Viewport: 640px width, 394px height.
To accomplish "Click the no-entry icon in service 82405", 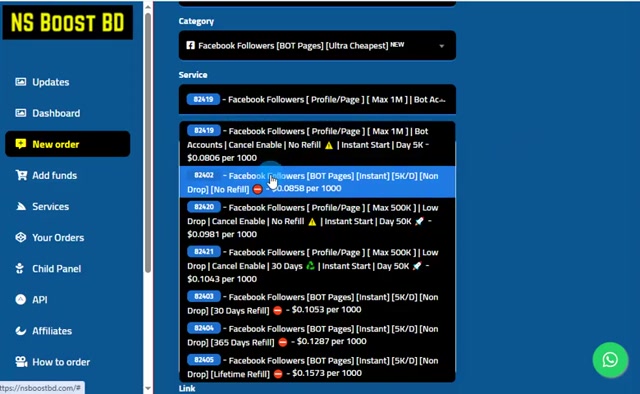I will click(278, 374).
